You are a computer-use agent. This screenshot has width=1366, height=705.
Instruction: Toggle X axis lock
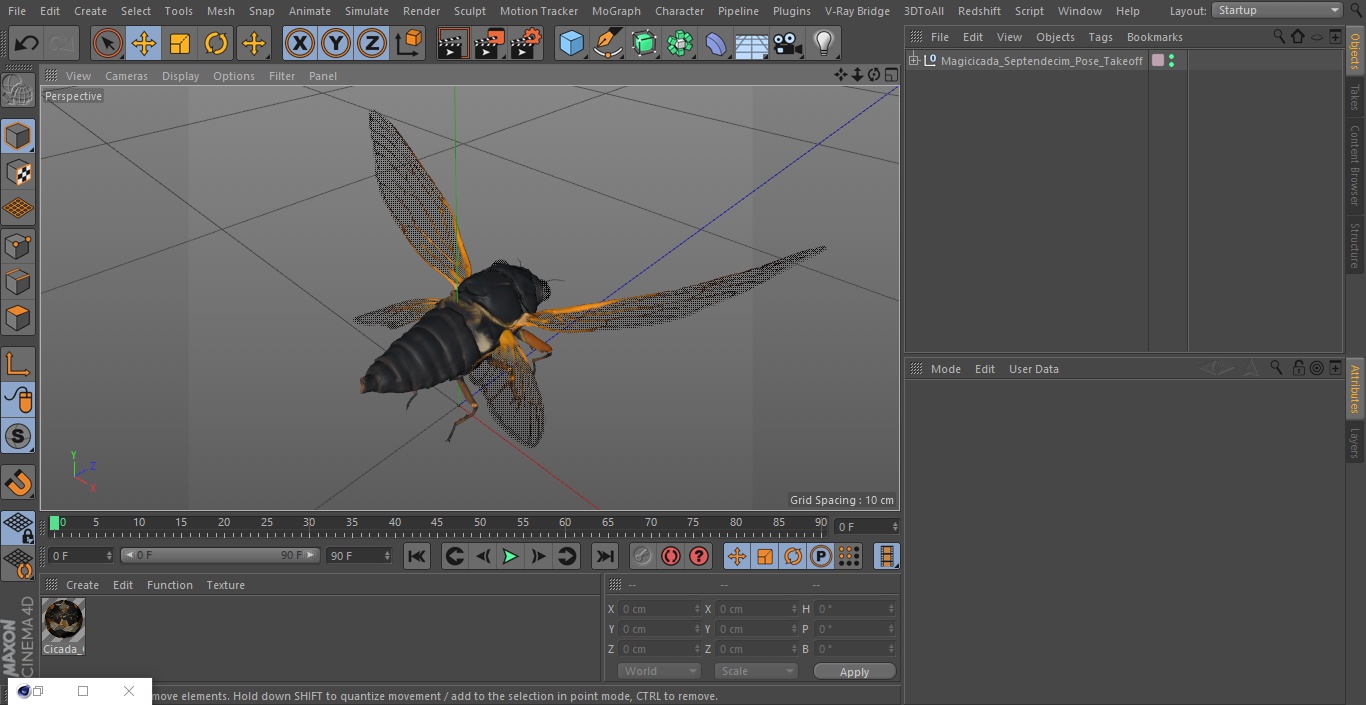[300, 43]
